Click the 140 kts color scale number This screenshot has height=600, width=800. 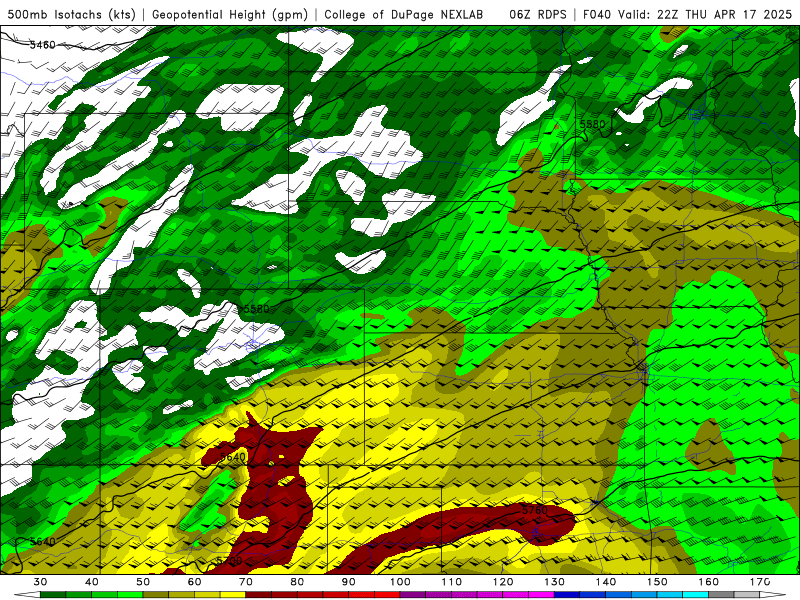tap(606, 582)
